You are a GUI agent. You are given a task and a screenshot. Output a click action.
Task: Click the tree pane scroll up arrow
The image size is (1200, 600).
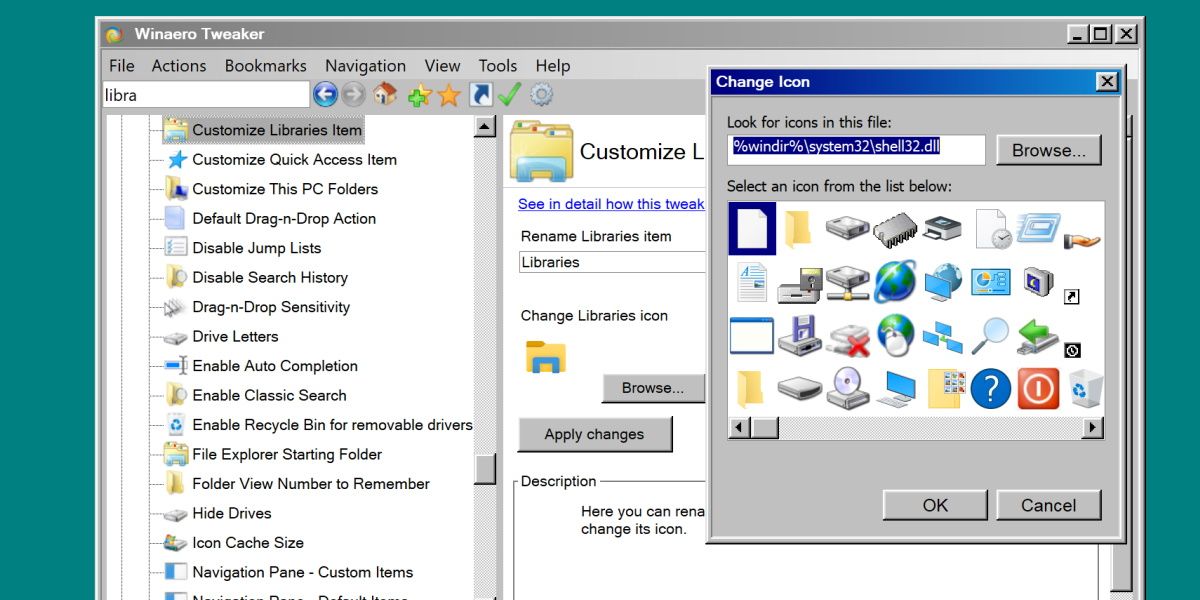pos(485,126)
